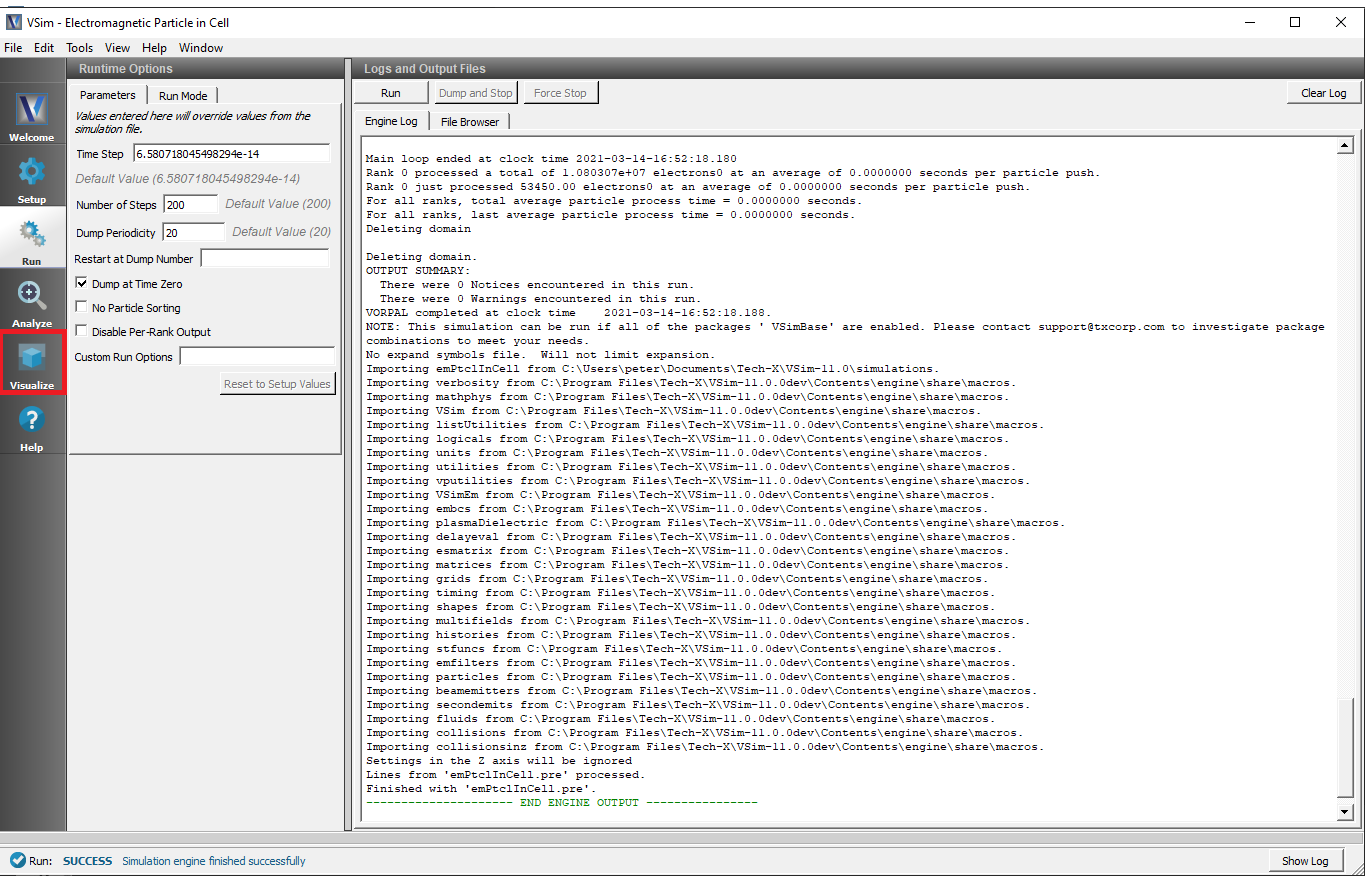Open the Tools menu
The height and width of the screenshot is (876, 1365).
point(79,48)
